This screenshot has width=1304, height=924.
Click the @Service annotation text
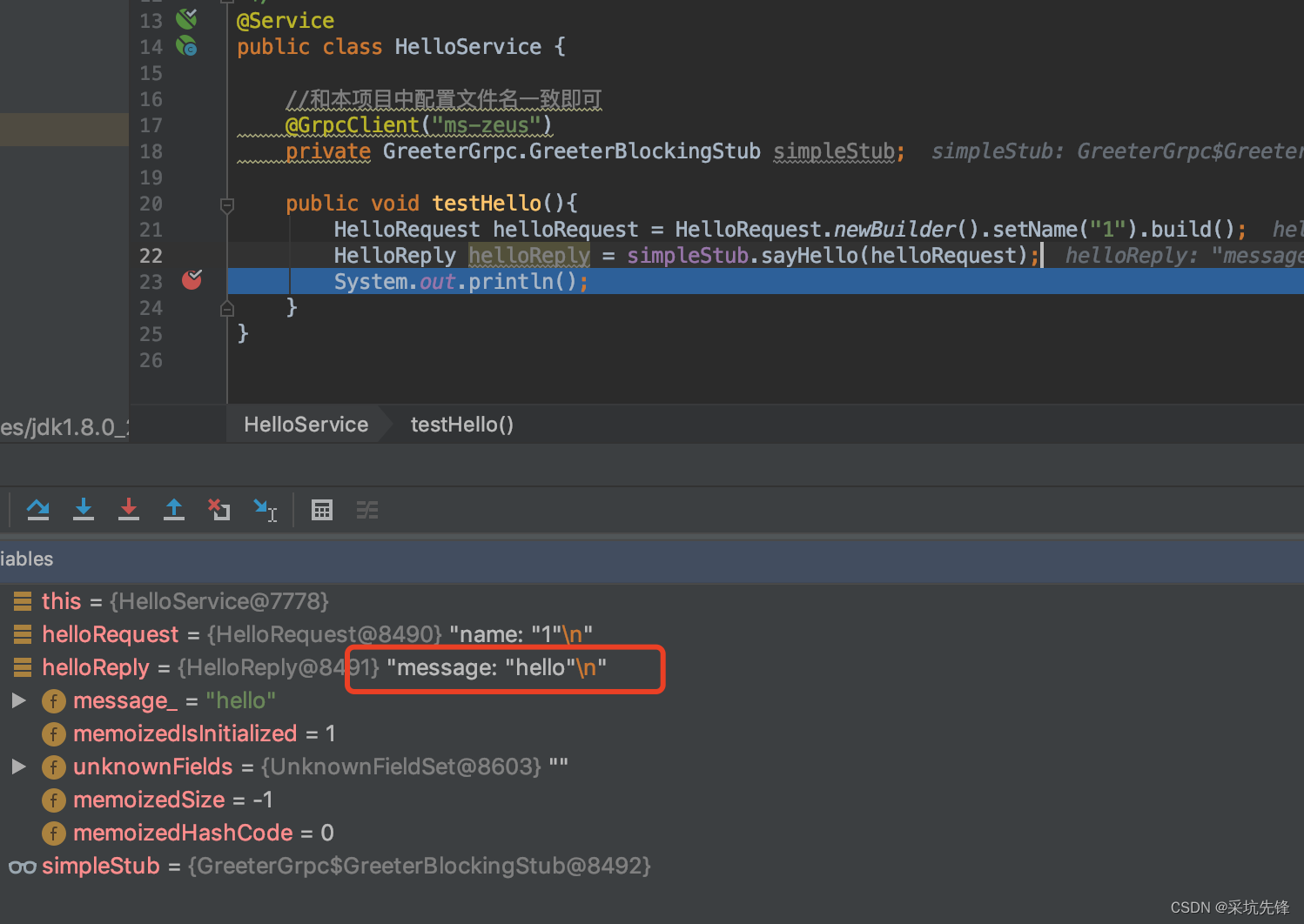click(286, 21)
